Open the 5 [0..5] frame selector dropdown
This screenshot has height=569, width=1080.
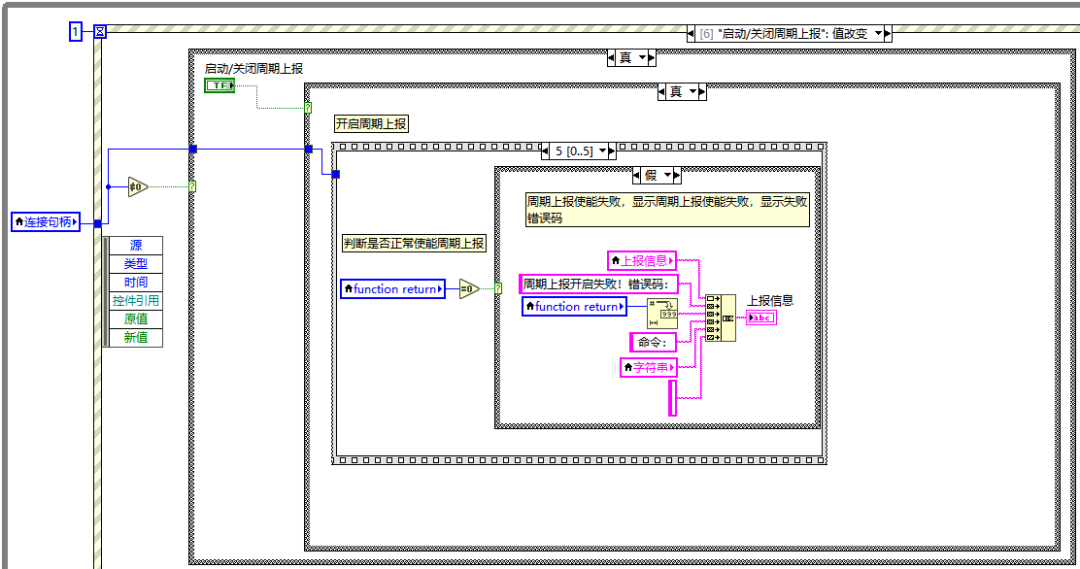(603, 151)
